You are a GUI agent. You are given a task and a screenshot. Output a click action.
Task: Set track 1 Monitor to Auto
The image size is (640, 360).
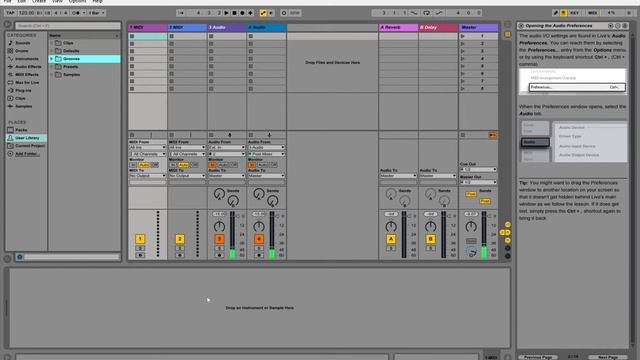pos(144,165)
